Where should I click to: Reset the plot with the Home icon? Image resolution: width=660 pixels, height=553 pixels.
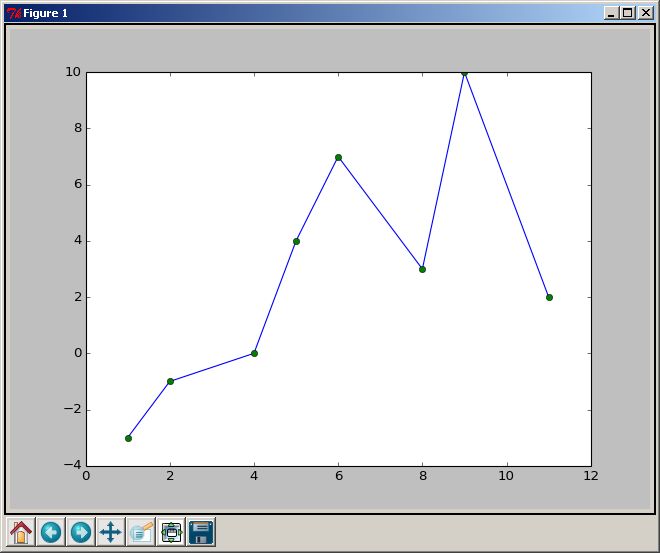coord(21,532)
